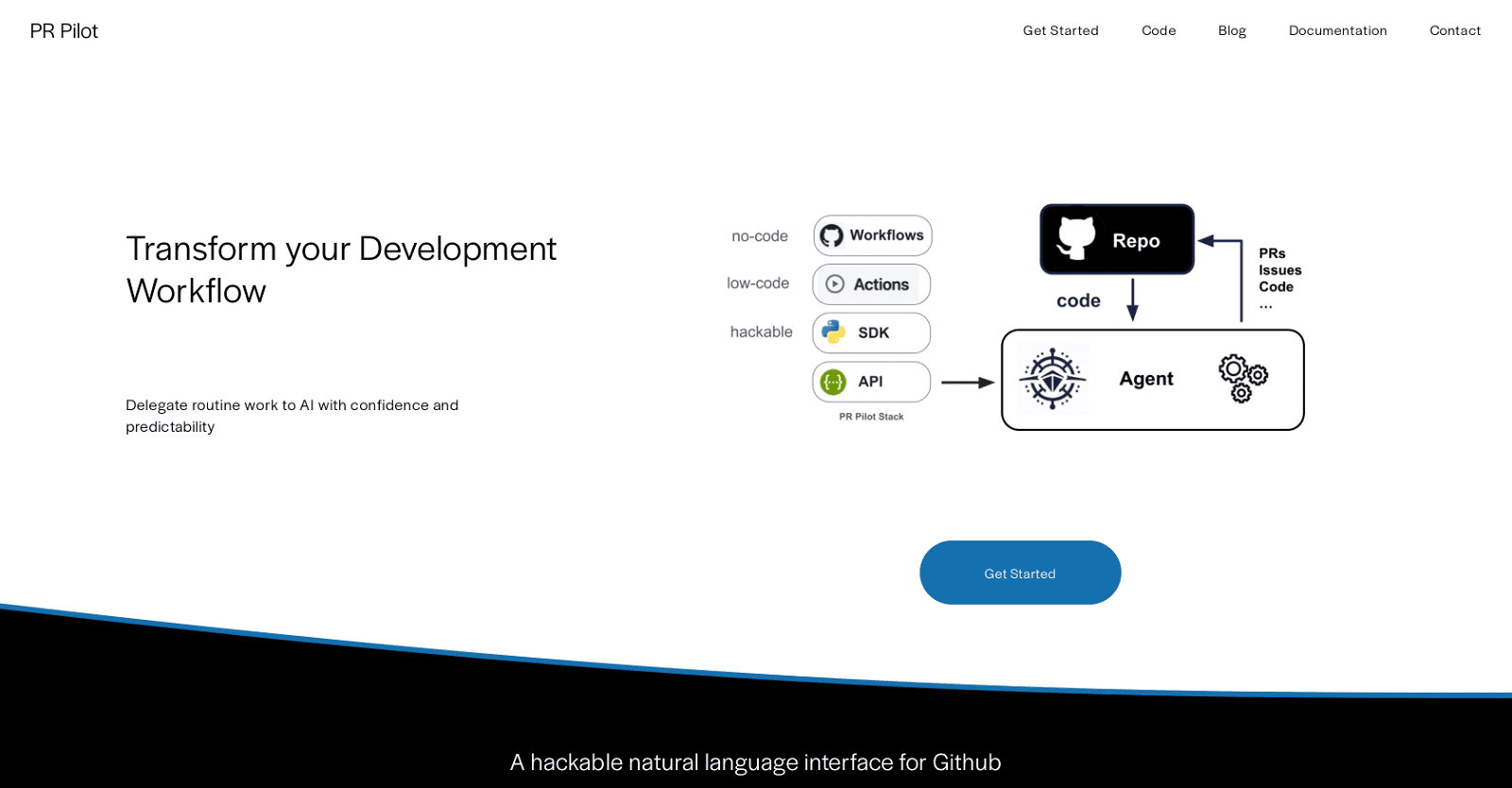Click the Repo text in black box
The width and height of the screenshot is (1512, 788).
(x=1136, y=241)
